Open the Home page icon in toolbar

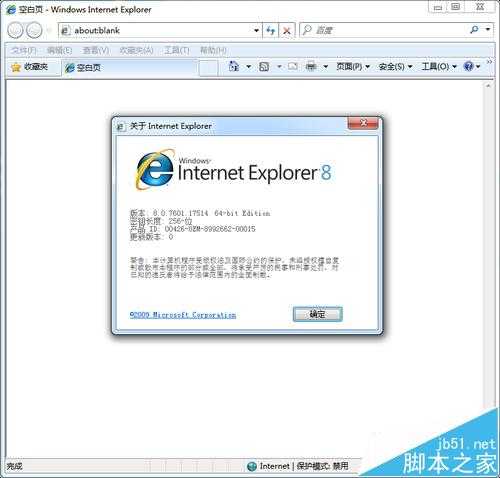tap(234, 66)
